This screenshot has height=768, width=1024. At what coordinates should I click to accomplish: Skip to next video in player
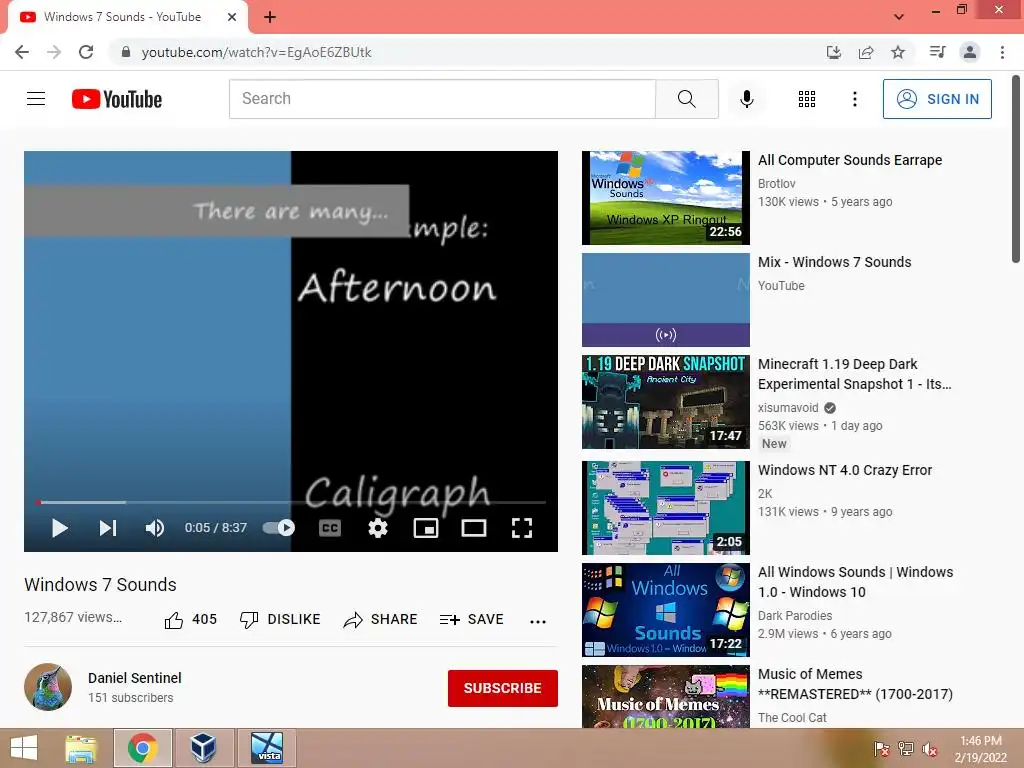tap(108, 528)
